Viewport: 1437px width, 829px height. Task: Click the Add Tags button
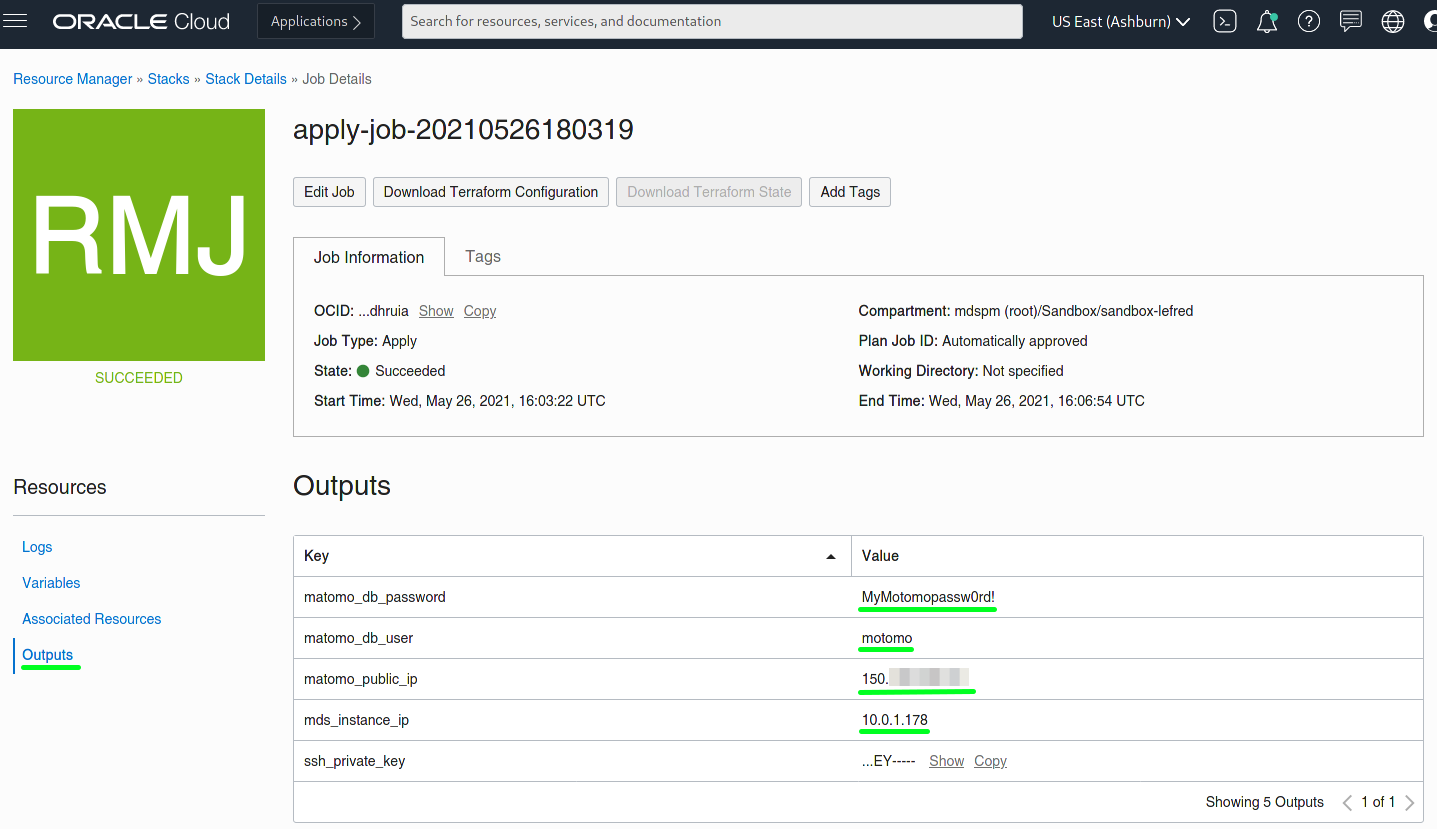tap(850, 192)
